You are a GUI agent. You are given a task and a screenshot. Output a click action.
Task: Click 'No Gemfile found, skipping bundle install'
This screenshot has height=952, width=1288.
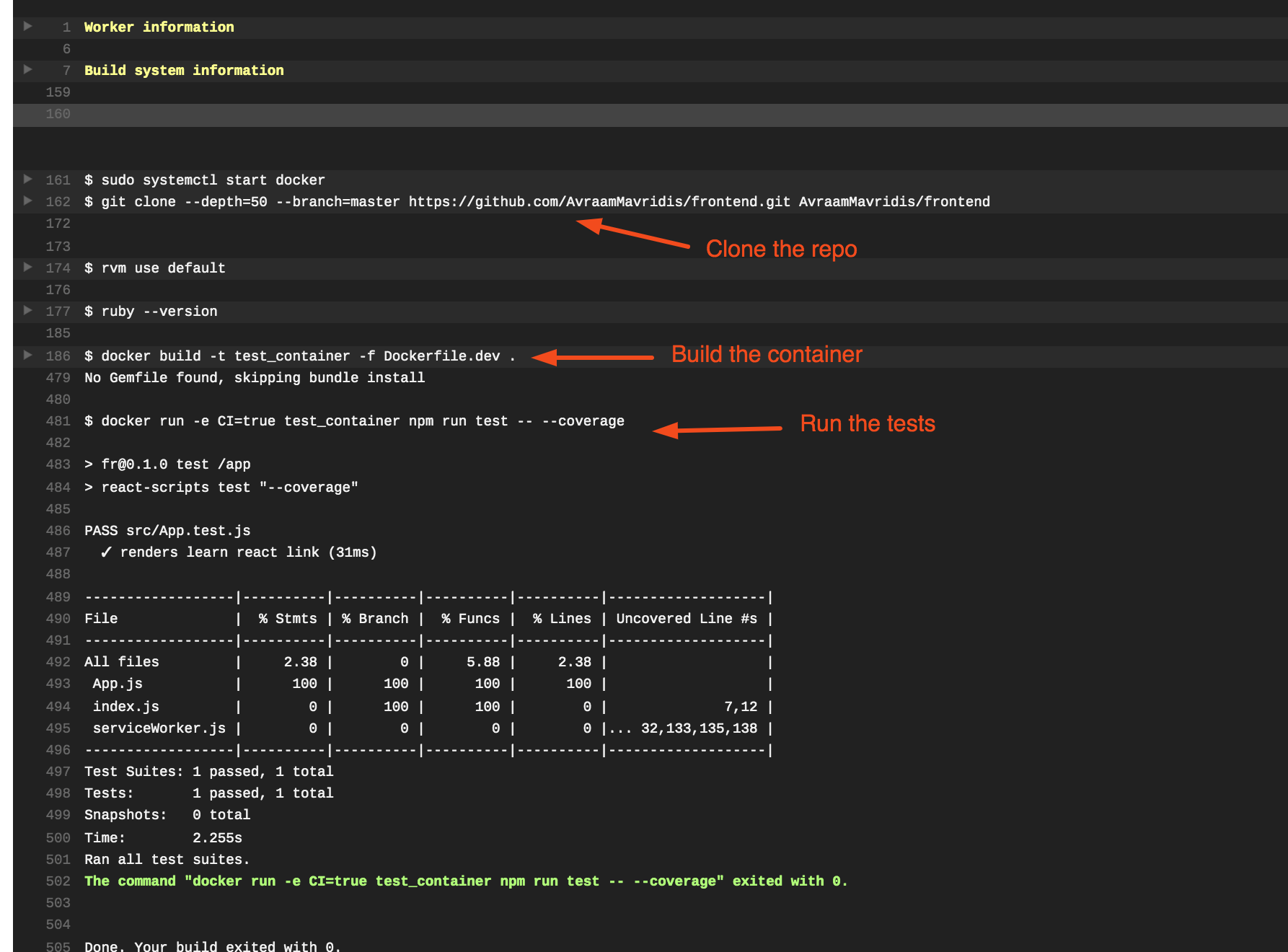pos(255,378)
